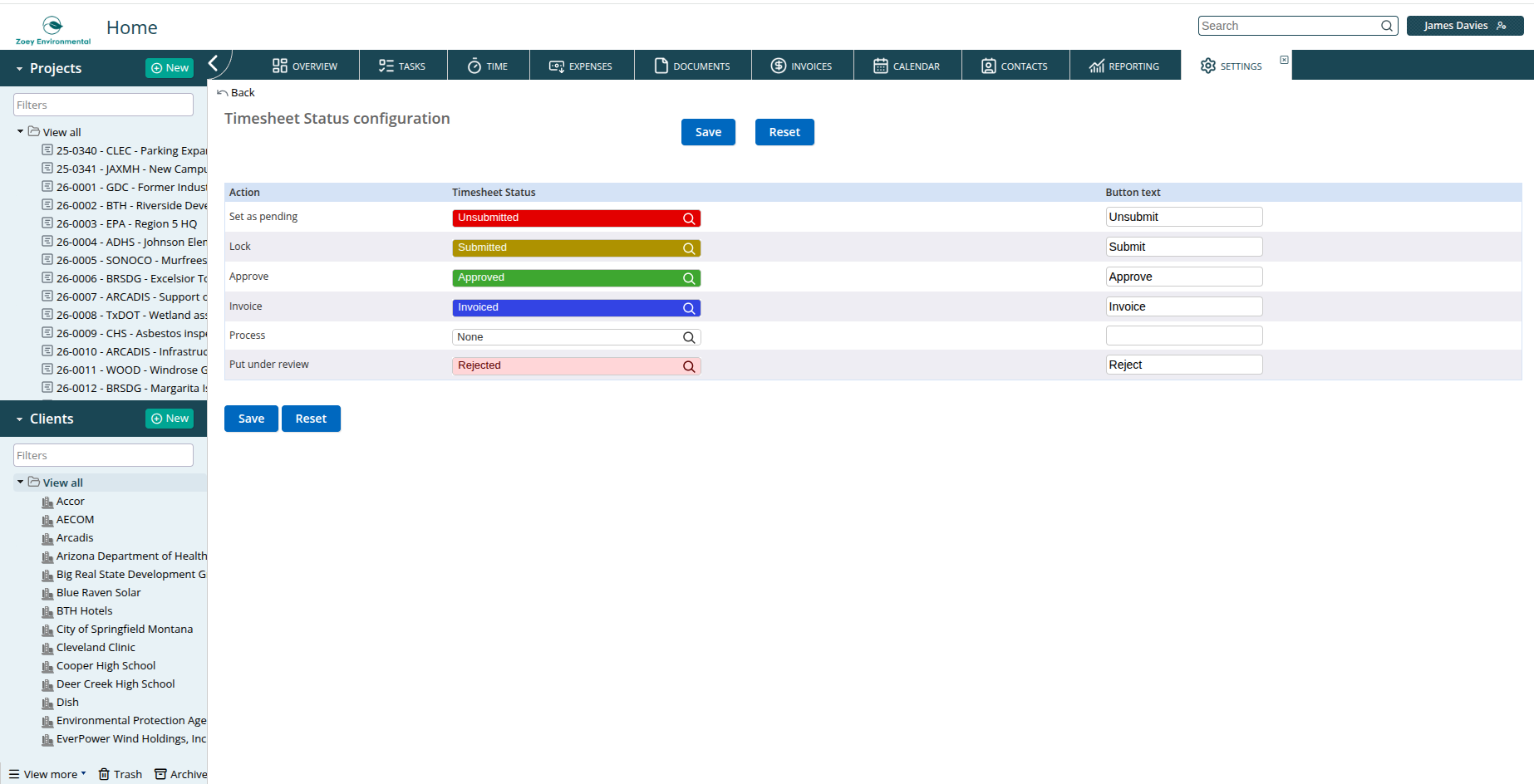Click the bottom Reset button

point(311,419)
